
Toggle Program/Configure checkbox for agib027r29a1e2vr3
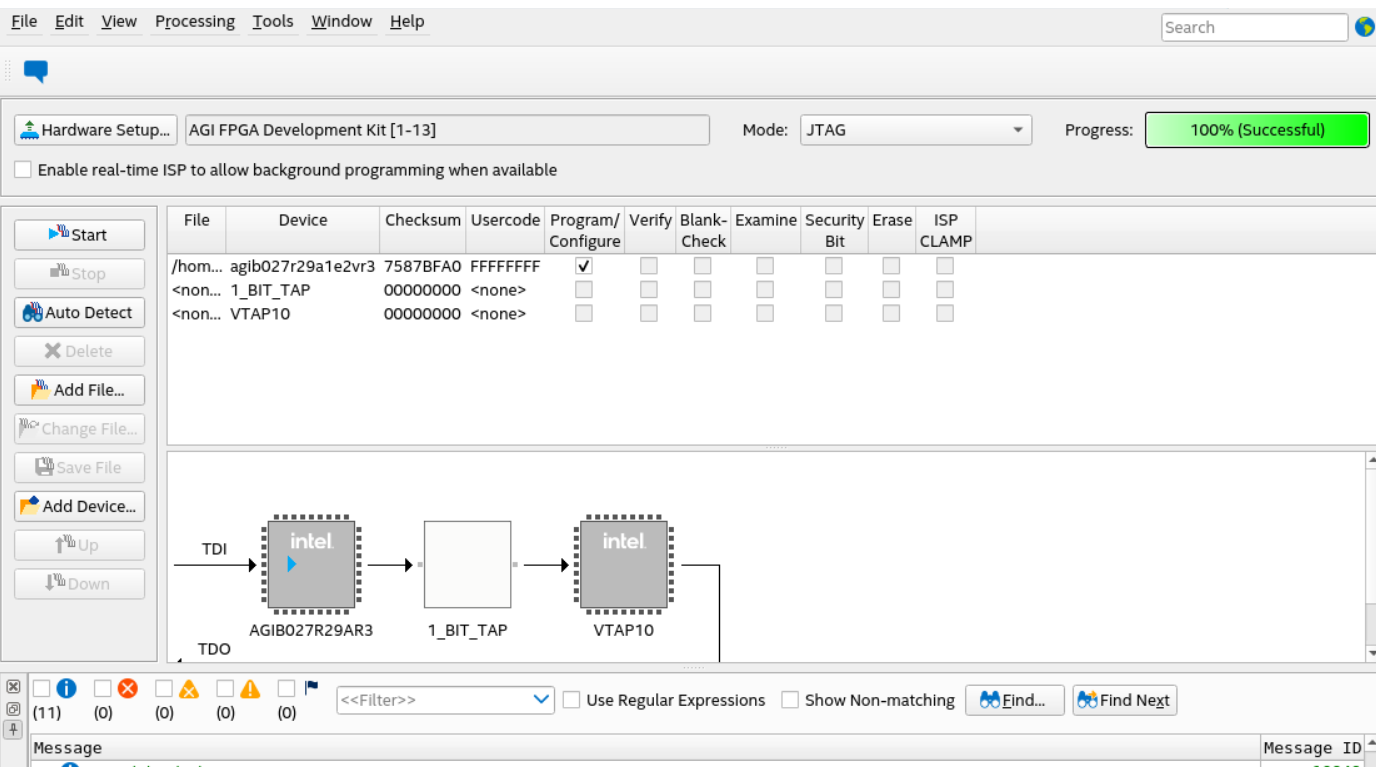click(584, 266)
